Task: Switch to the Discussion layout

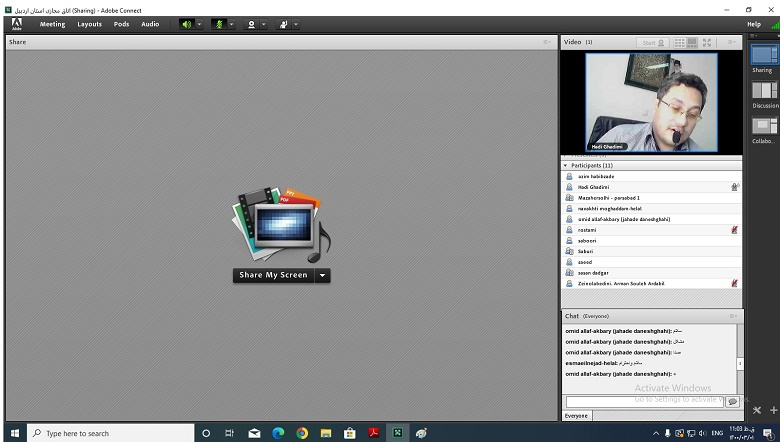Action: [x=764, y=91]
